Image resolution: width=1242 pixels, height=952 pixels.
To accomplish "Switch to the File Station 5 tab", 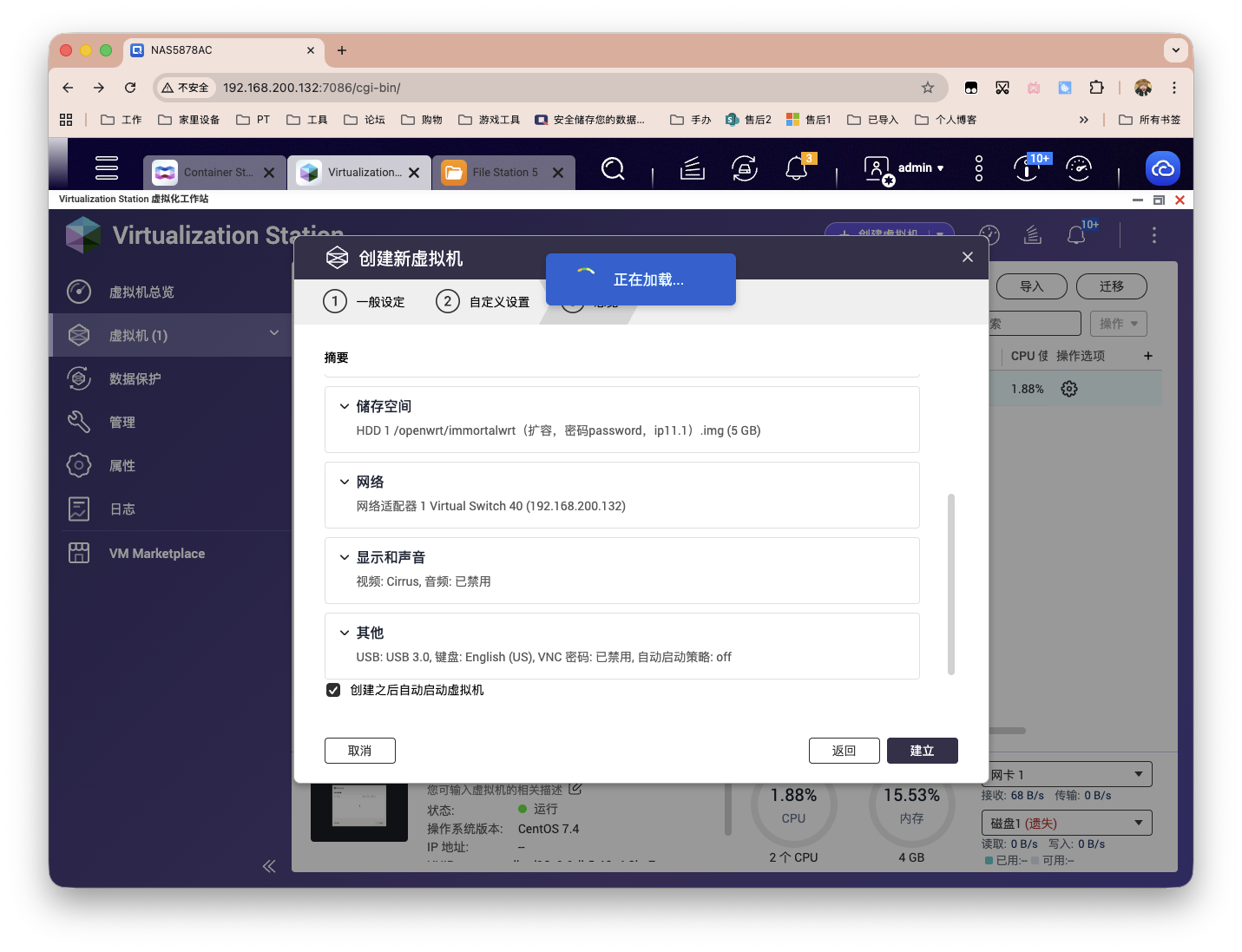I will pyautogui.click(x=503, y=172).
